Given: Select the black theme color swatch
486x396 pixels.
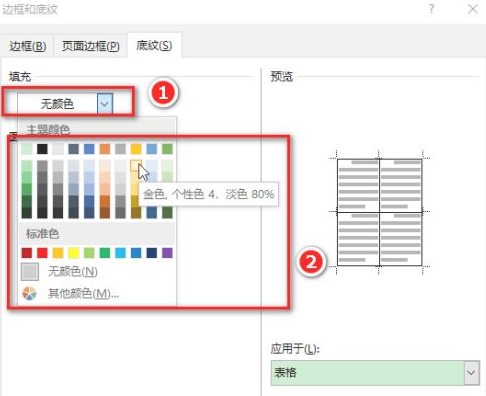Looking at the screenshot, I should [42, 149].
